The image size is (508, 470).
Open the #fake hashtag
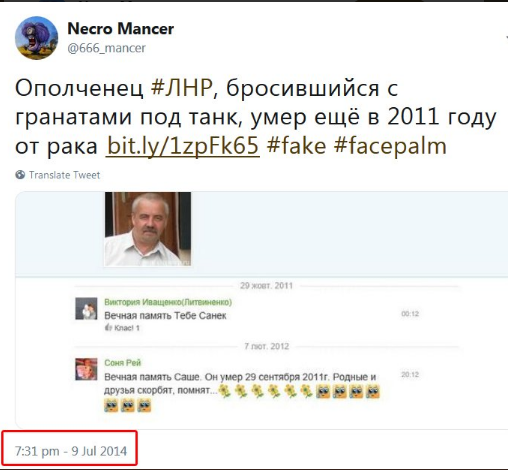tap(296, 146)
